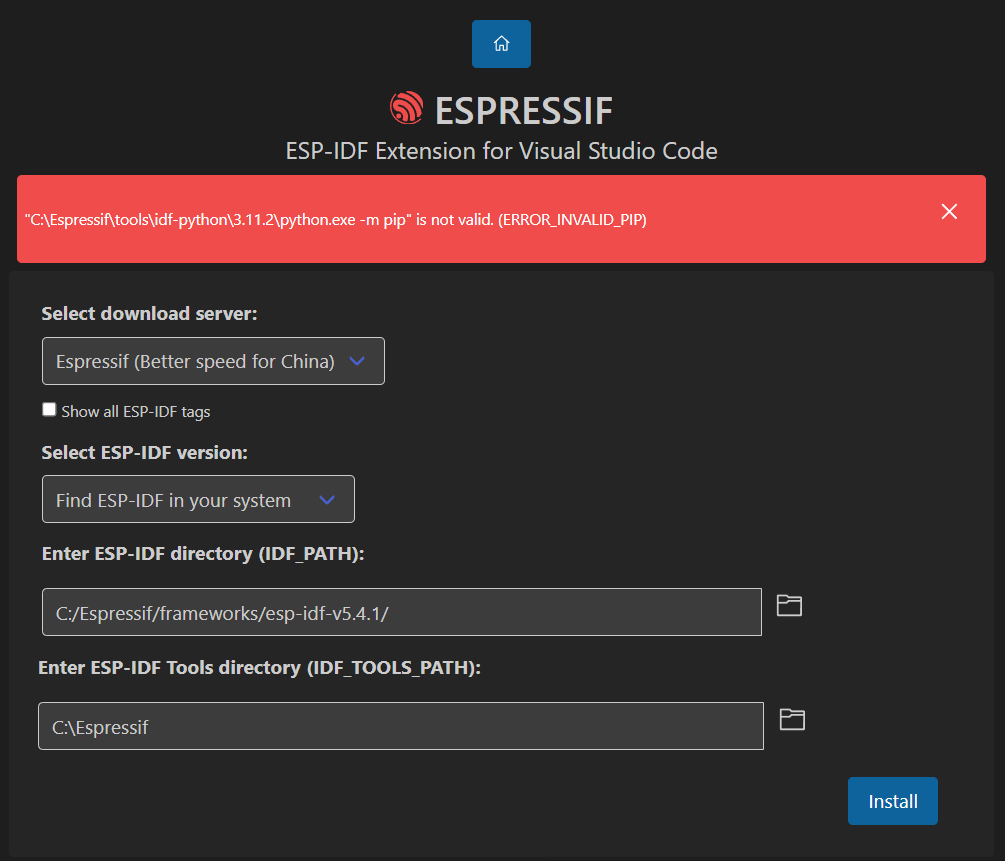Open folder browser for ESP-IDF Tools directory
The height and width of the screenshot is (861, 1005).
[x=792, y=720]
